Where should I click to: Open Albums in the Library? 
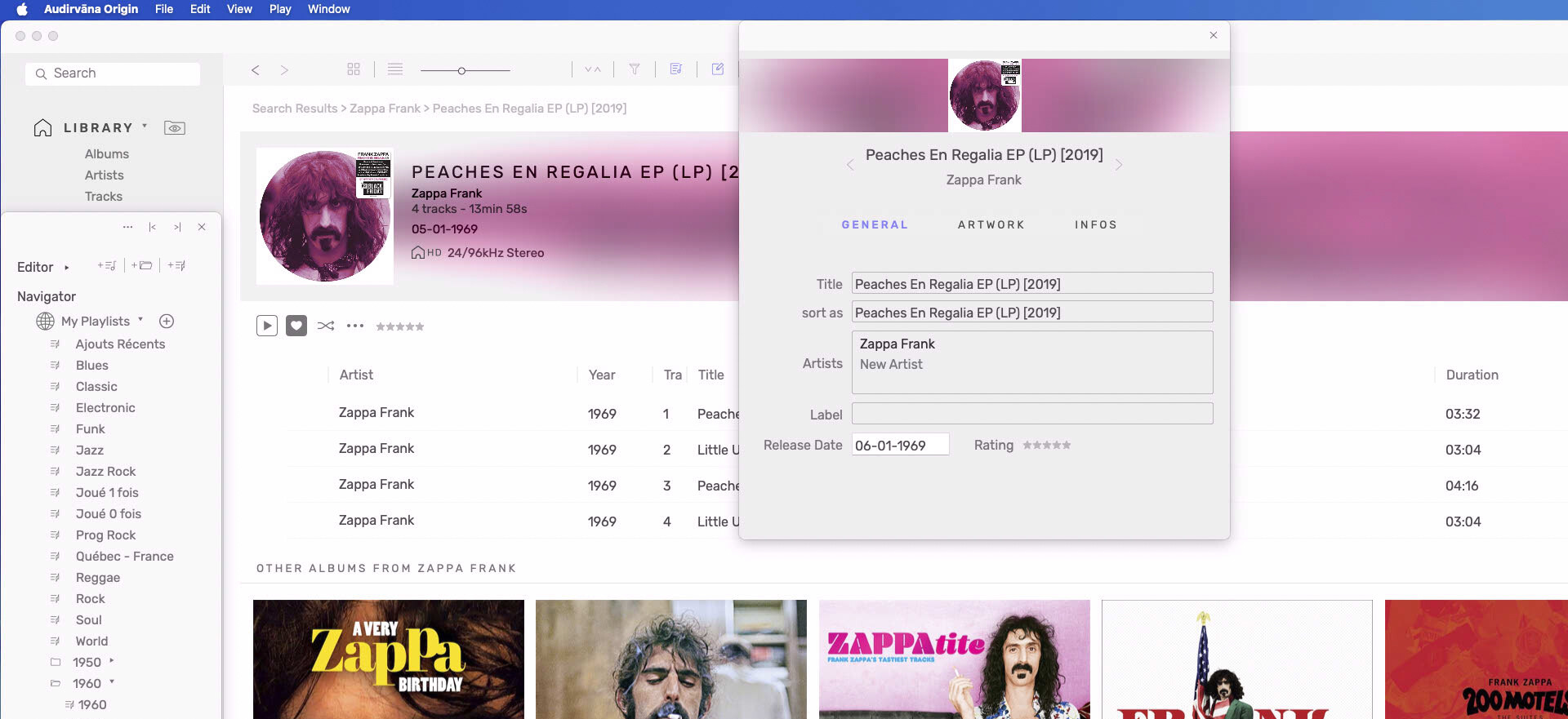click(x=107, y=154)
